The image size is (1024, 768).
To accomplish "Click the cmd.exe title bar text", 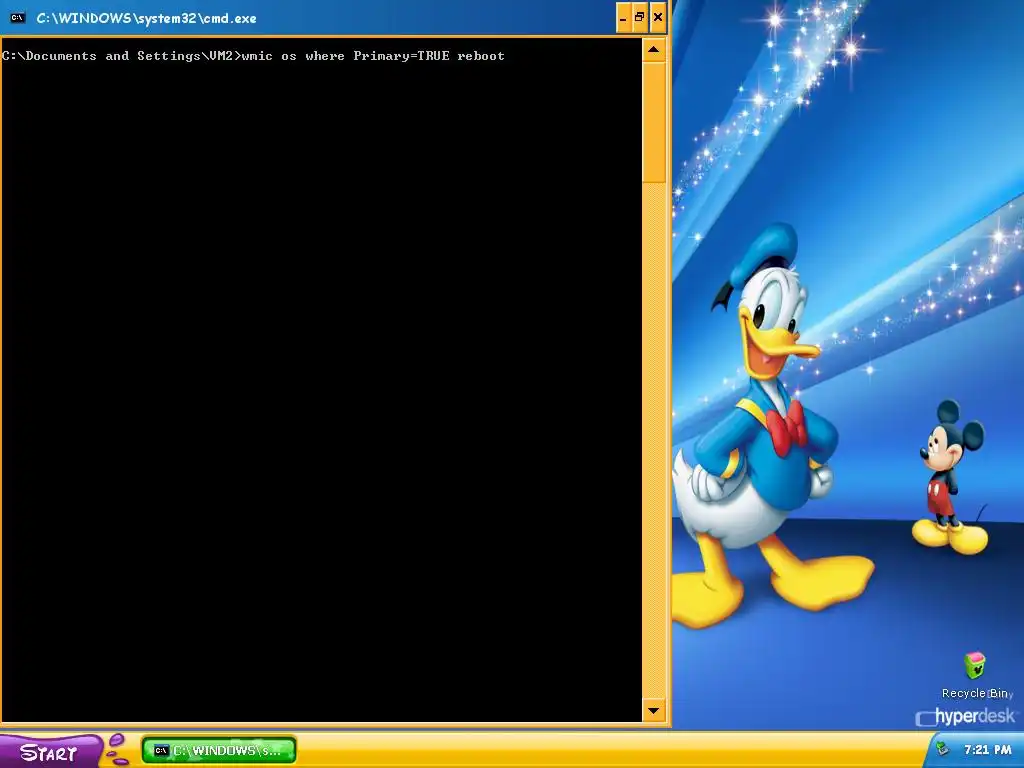I will pyautogui.click(x=146, y=18).
